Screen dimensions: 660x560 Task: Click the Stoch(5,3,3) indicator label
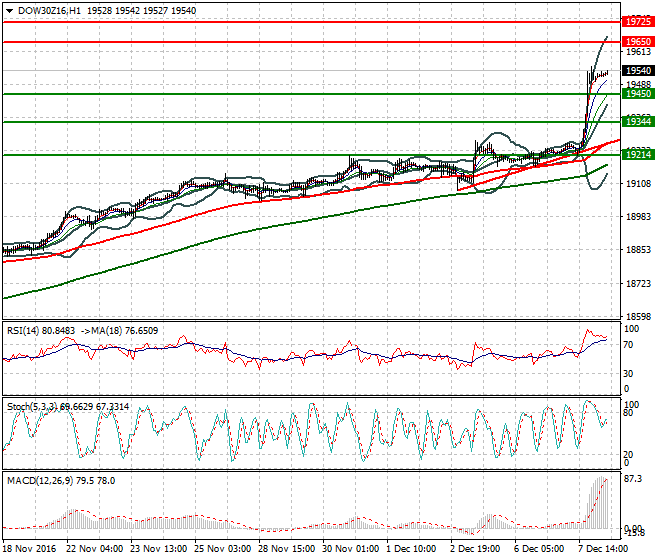coord(32,407)
